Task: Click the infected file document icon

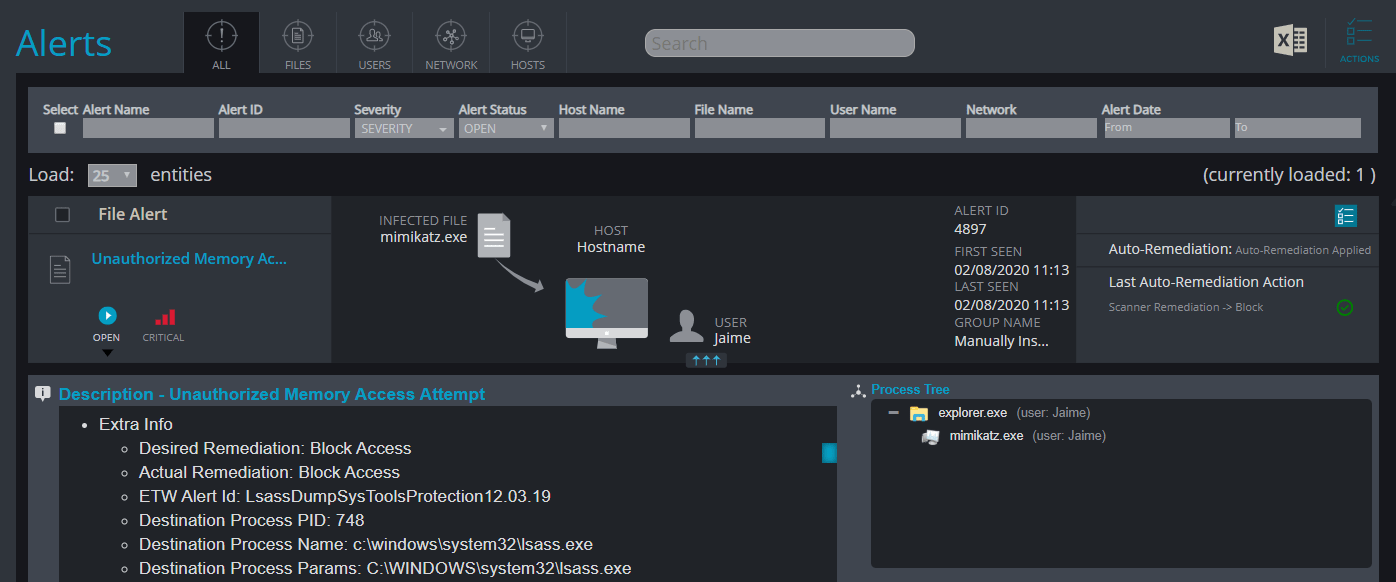Action: coord(494,236)
